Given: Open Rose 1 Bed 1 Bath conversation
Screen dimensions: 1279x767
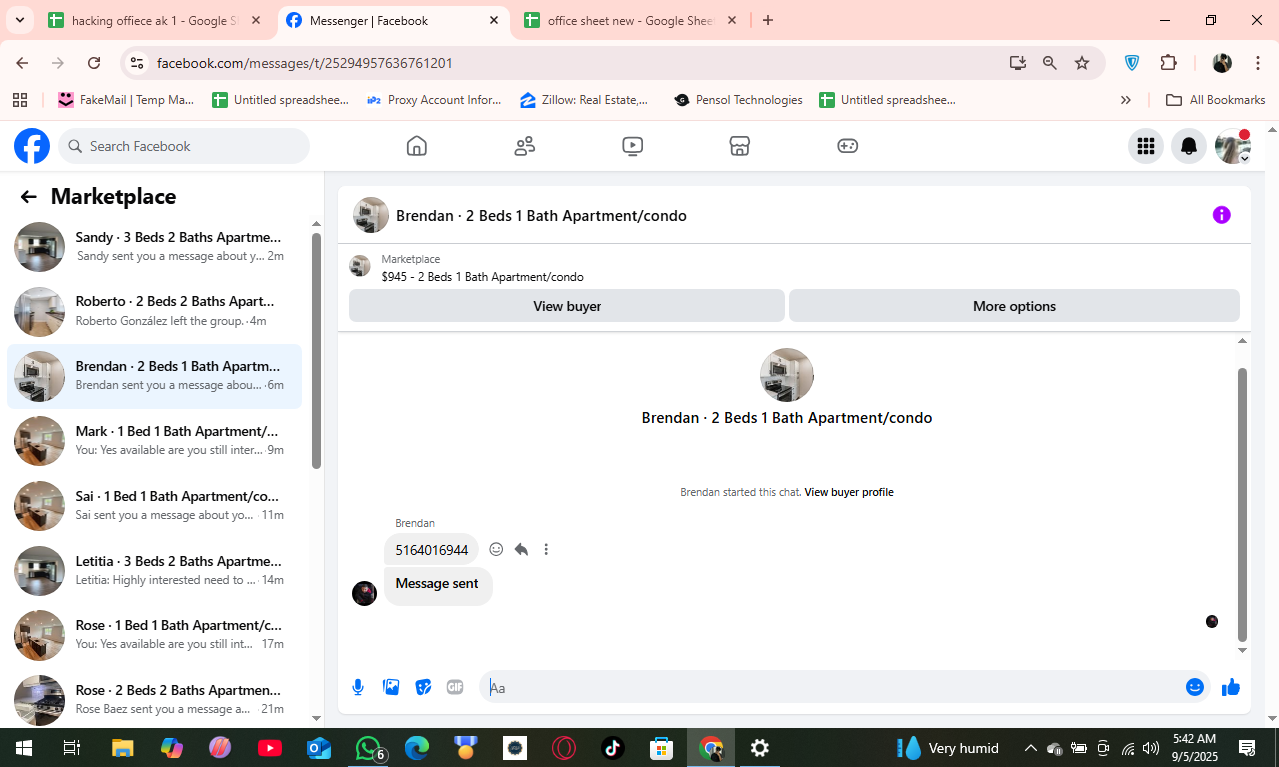Looking at the screenshot, I should [155, 635].
